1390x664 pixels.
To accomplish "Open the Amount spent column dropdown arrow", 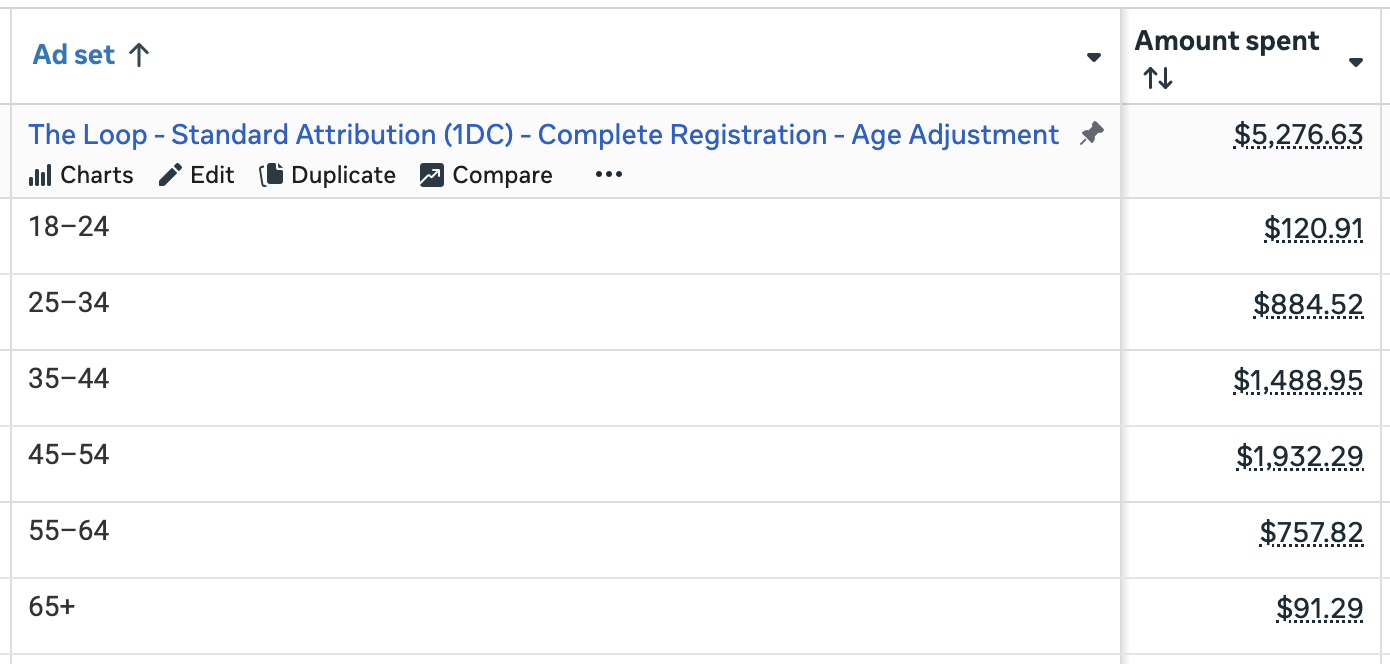I will pos(1356,62).
